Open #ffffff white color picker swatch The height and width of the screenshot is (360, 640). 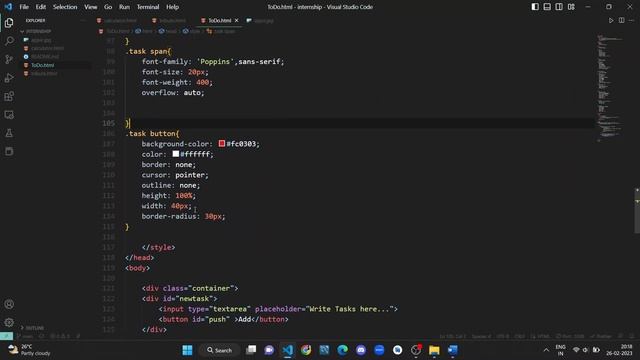tap(176, 154)
